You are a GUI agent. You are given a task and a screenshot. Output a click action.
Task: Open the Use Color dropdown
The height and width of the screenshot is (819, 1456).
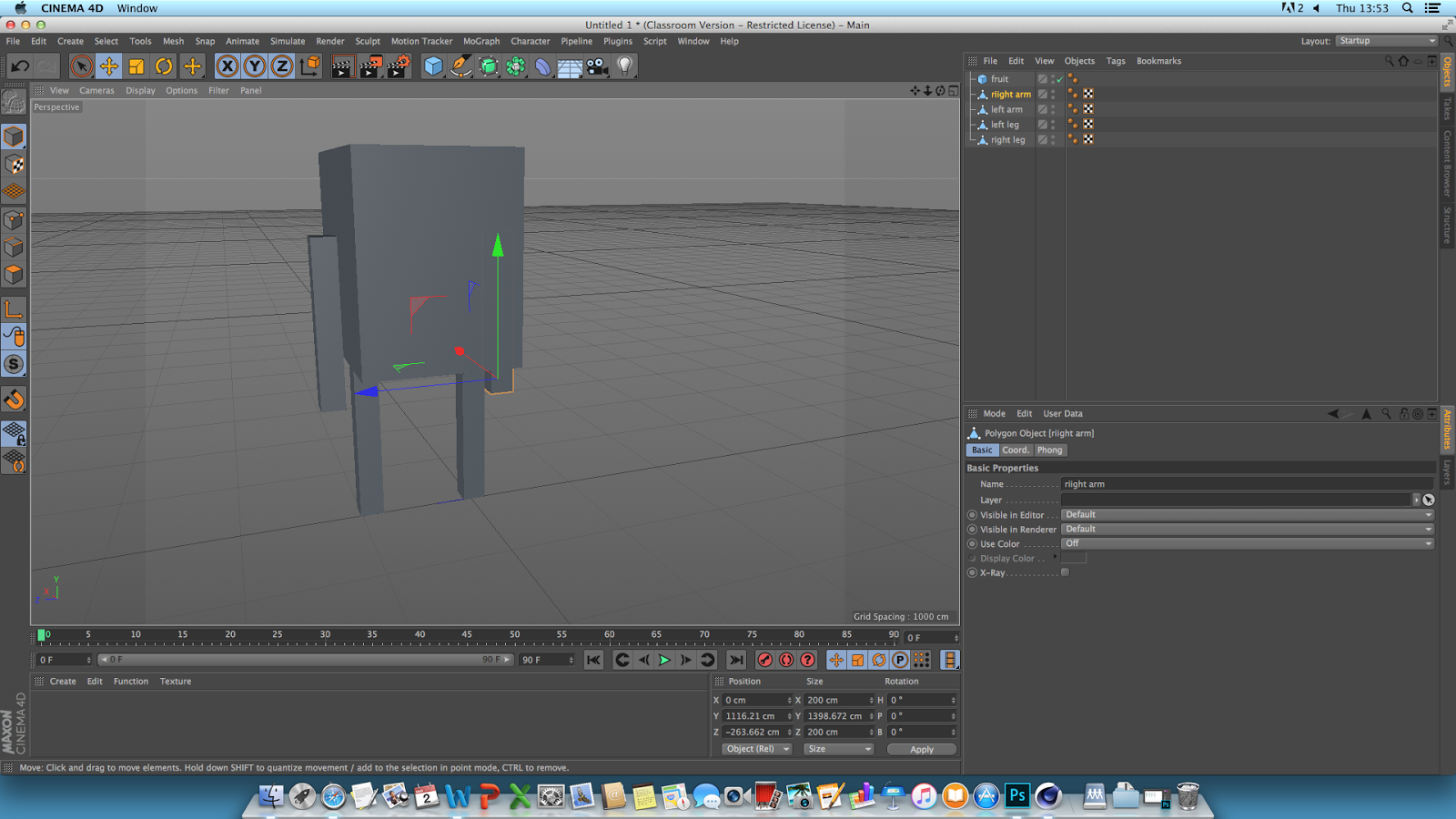pos(1247,543)
